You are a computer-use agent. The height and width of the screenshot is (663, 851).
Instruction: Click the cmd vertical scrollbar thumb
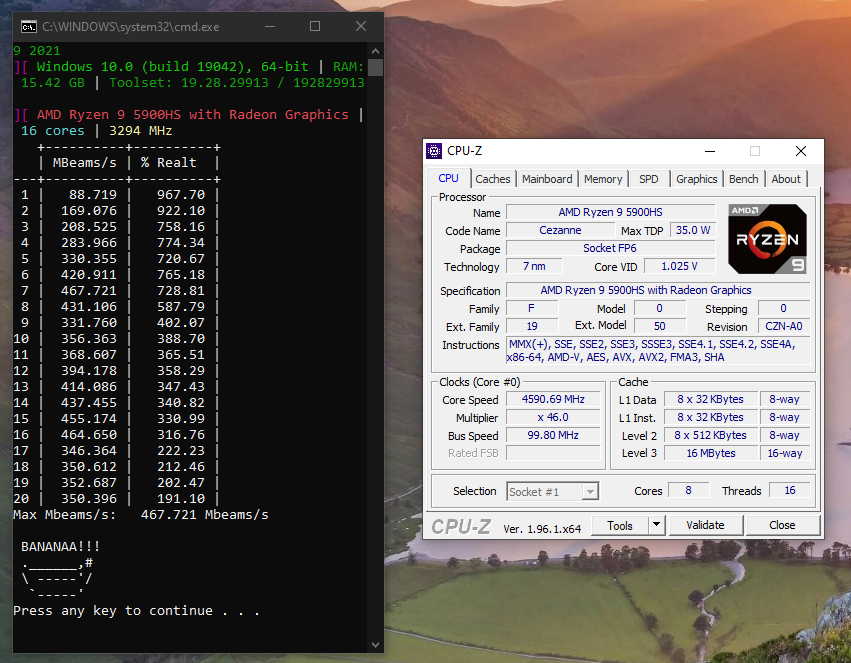pos(375,67)
